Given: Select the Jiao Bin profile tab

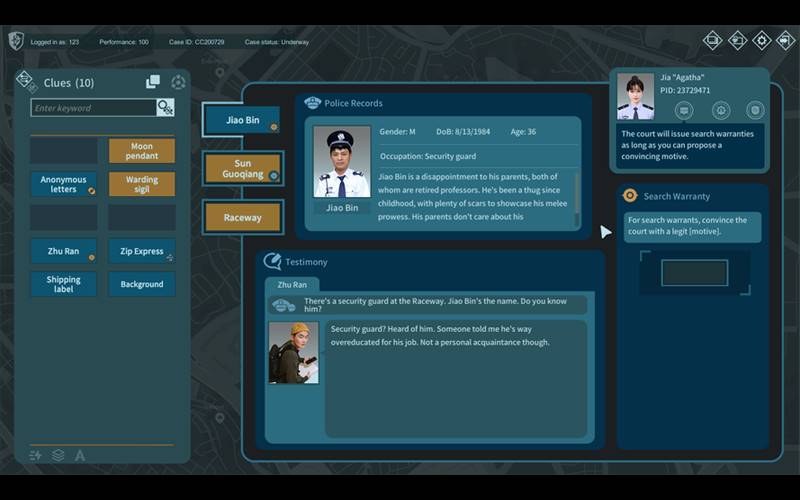Looking at the screenshot, I should click(x=242, y=120).
